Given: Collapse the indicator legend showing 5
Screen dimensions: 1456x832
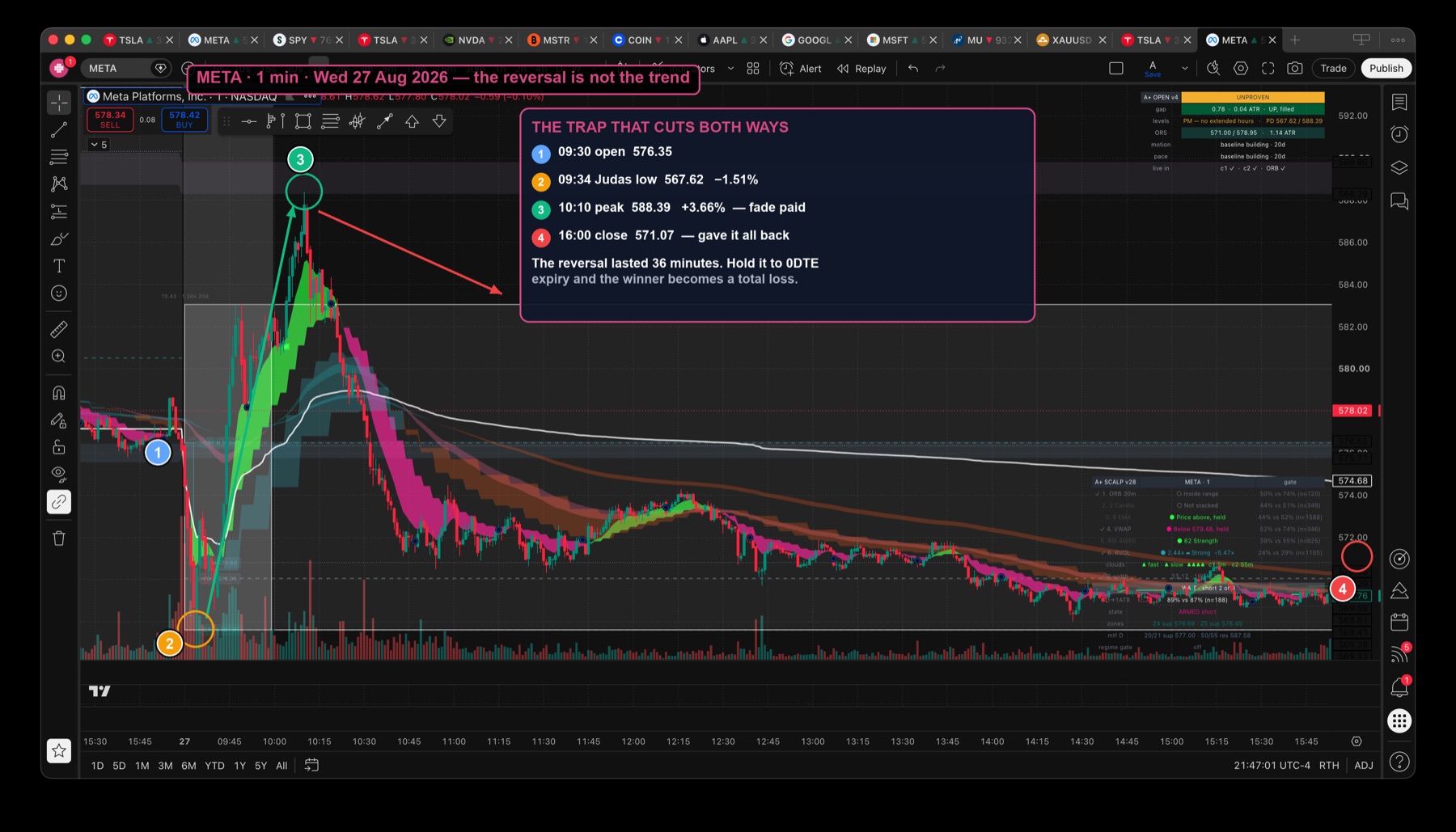Looking at the screenshot, I should 99,145.
